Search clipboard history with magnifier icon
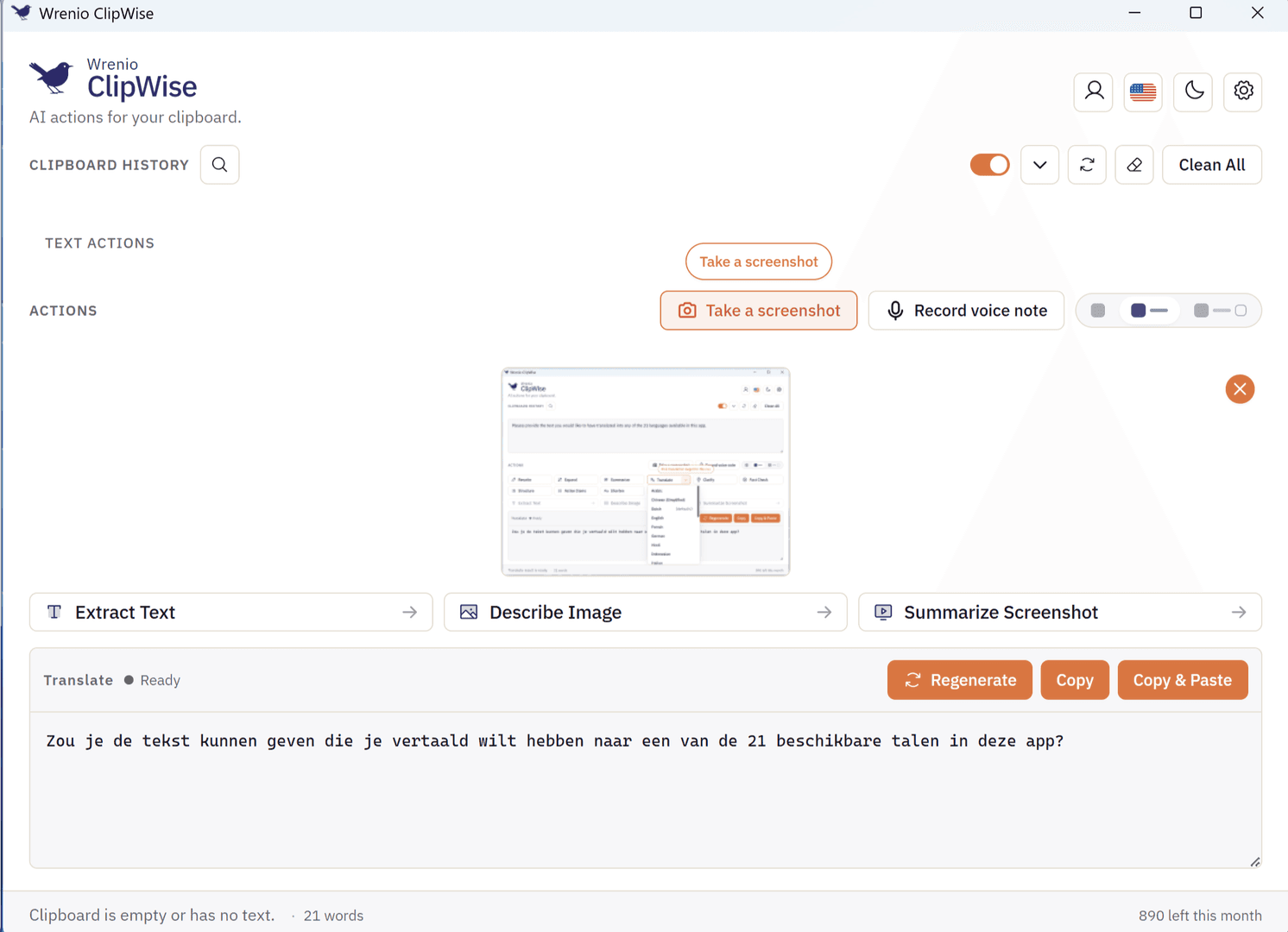 coord(220,165)
